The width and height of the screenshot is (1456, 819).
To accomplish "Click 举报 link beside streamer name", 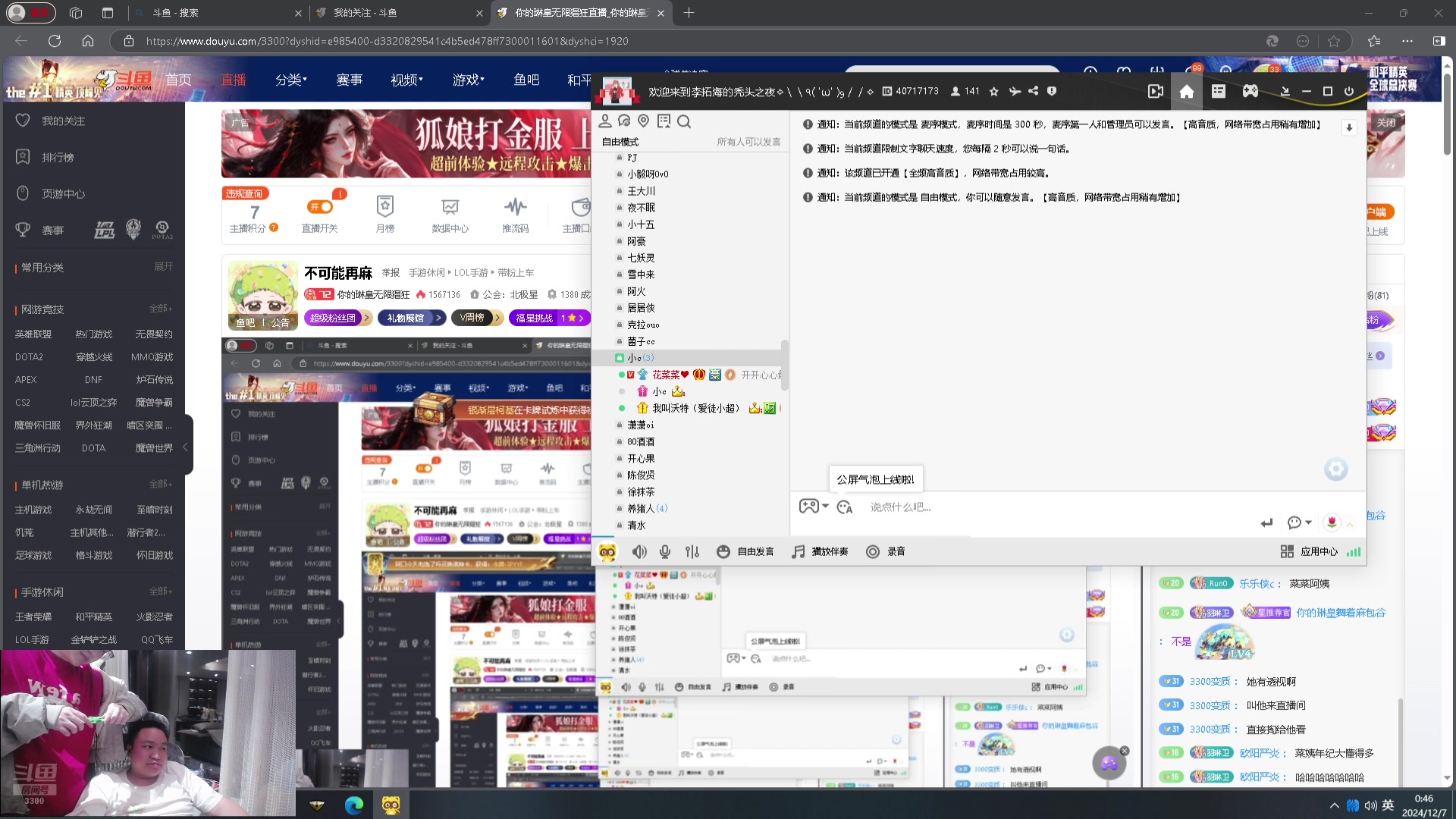I will [391, 272].
